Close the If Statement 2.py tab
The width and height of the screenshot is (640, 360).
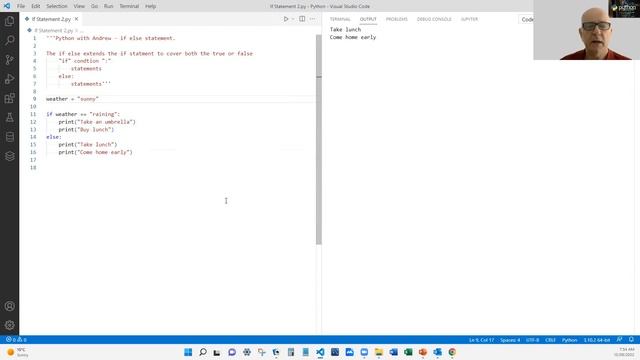pyautogui.click(x=76, y=19)
